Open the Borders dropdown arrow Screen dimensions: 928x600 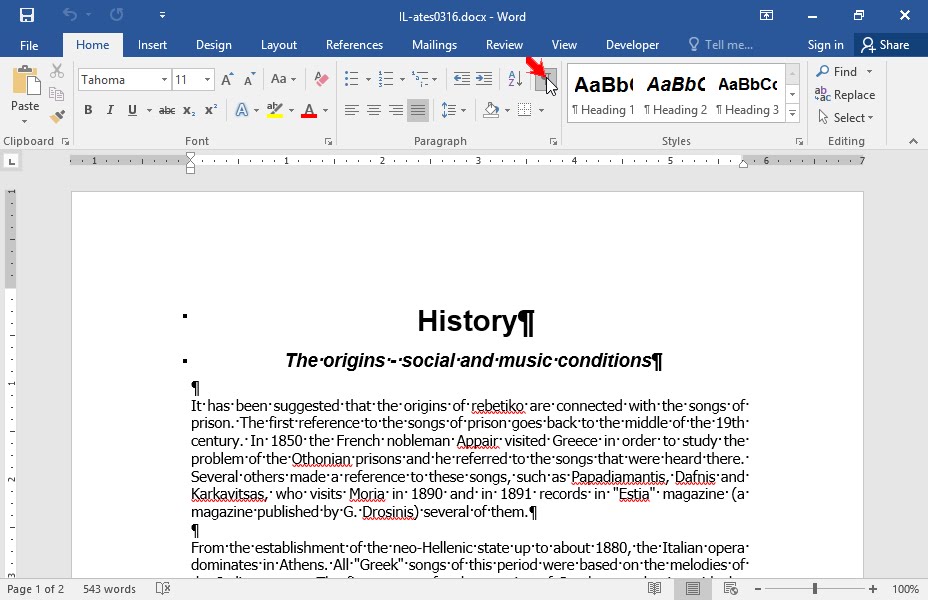tap(542, 110)
